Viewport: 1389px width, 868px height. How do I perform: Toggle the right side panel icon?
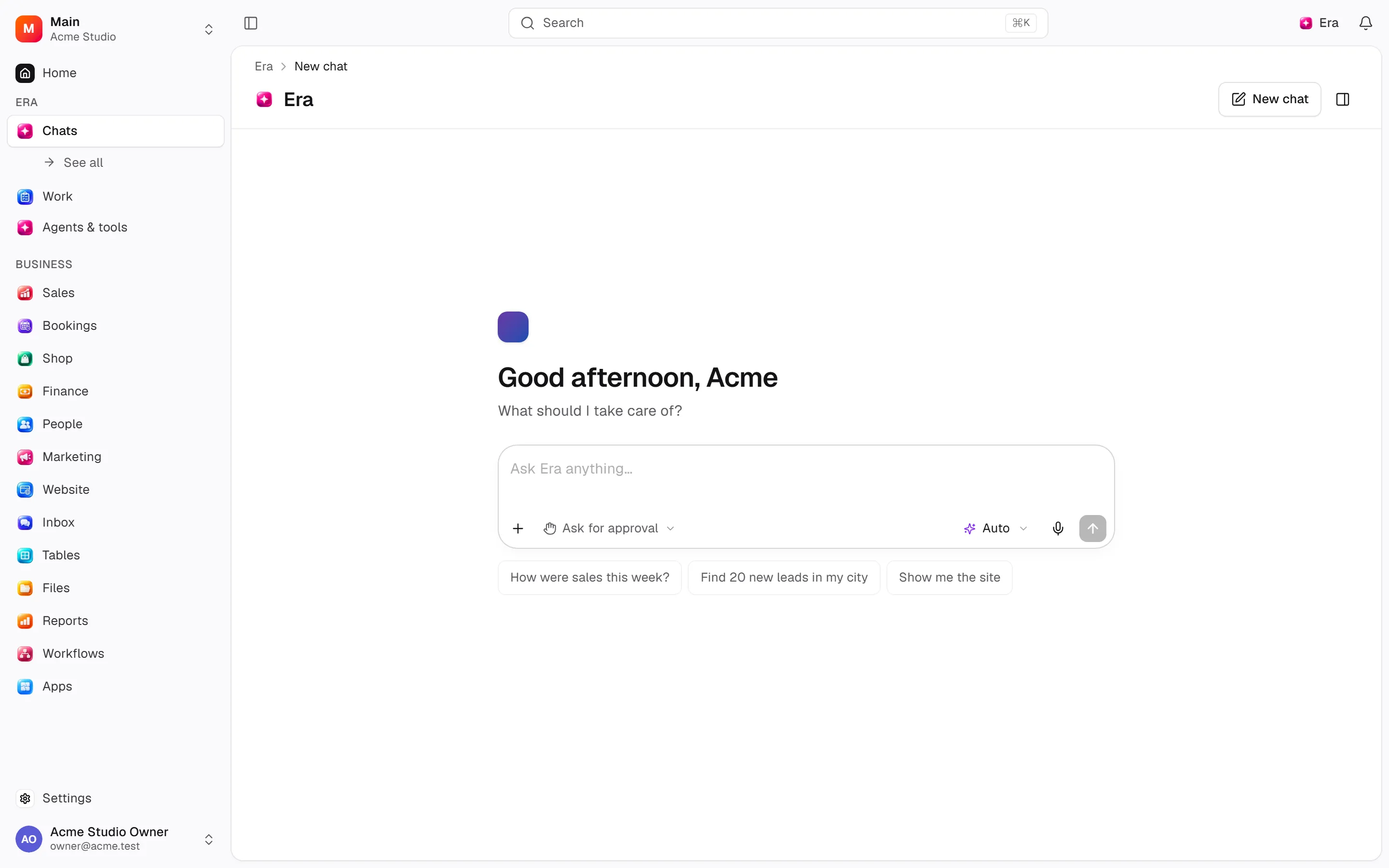click(x=1343, y=99)
